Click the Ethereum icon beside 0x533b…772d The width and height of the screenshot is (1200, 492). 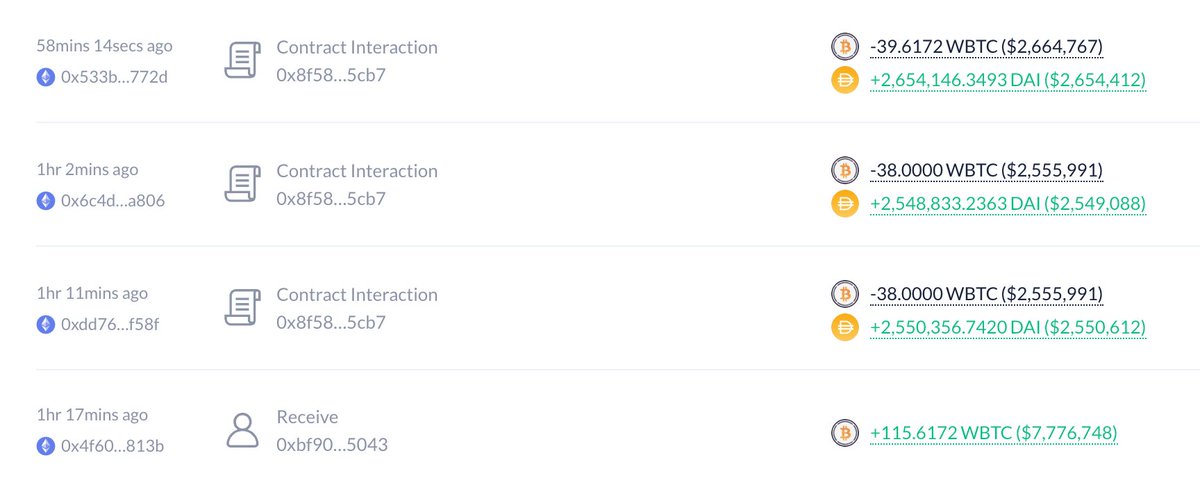click(x=45, y=77)
